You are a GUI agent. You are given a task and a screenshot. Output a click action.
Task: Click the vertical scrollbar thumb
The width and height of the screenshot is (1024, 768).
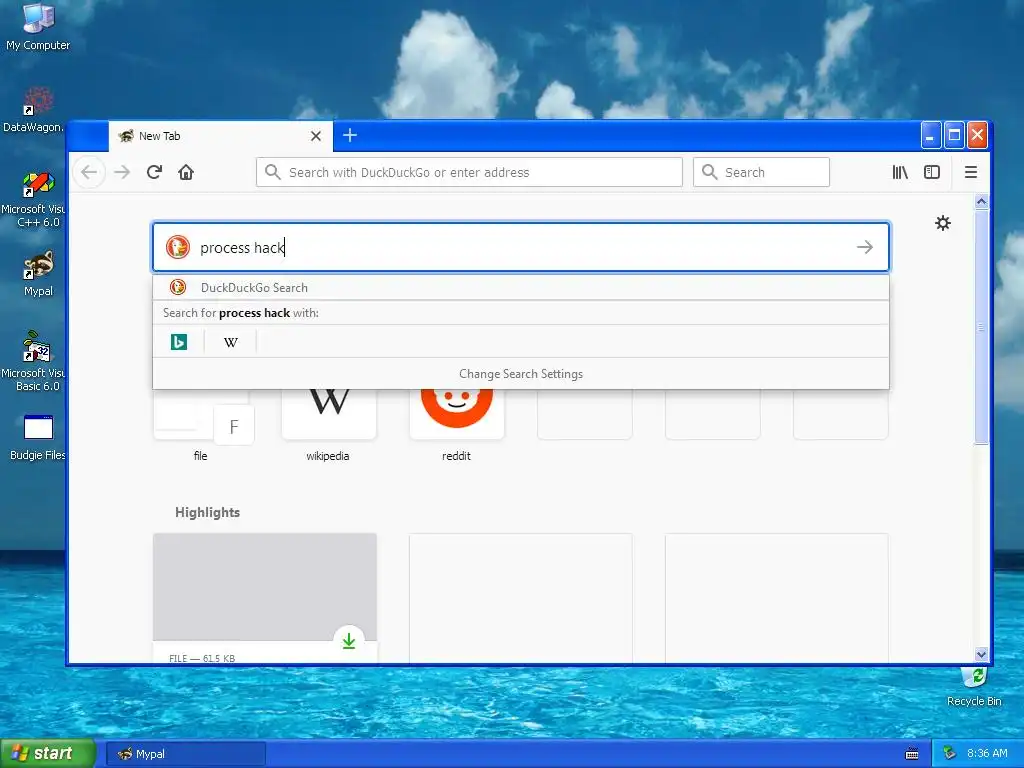coord(981,327)
